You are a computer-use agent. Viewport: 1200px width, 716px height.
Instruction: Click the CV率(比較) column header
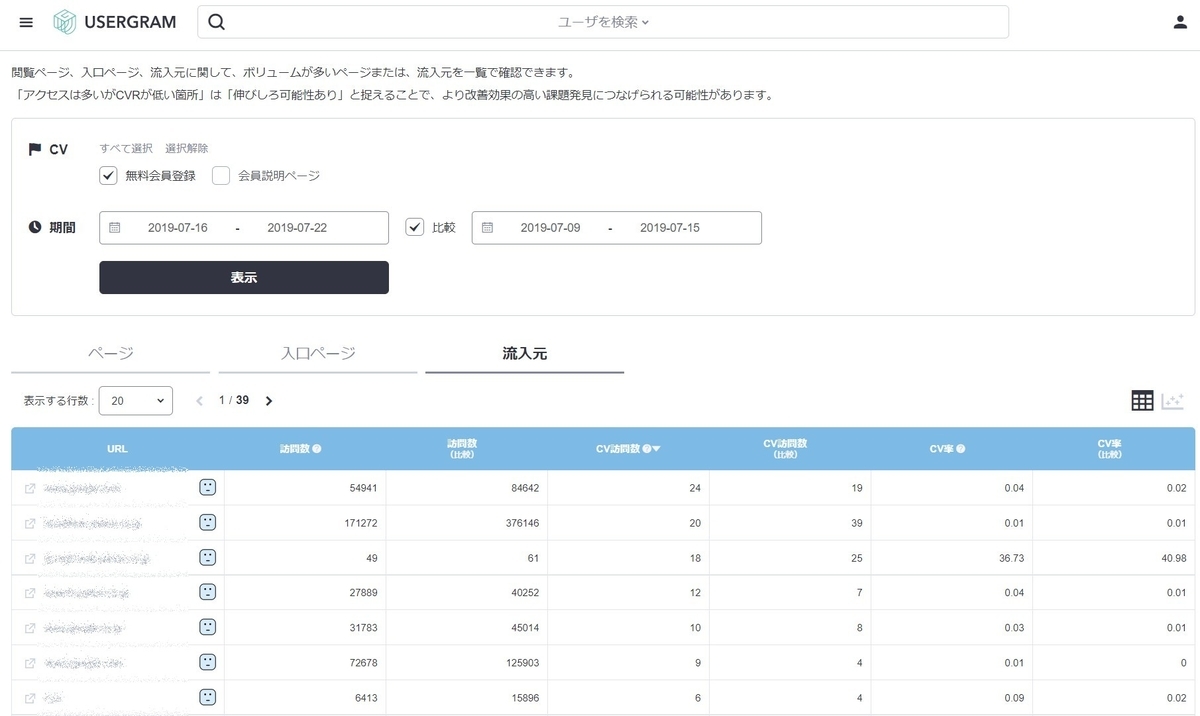coord(1114,449)
